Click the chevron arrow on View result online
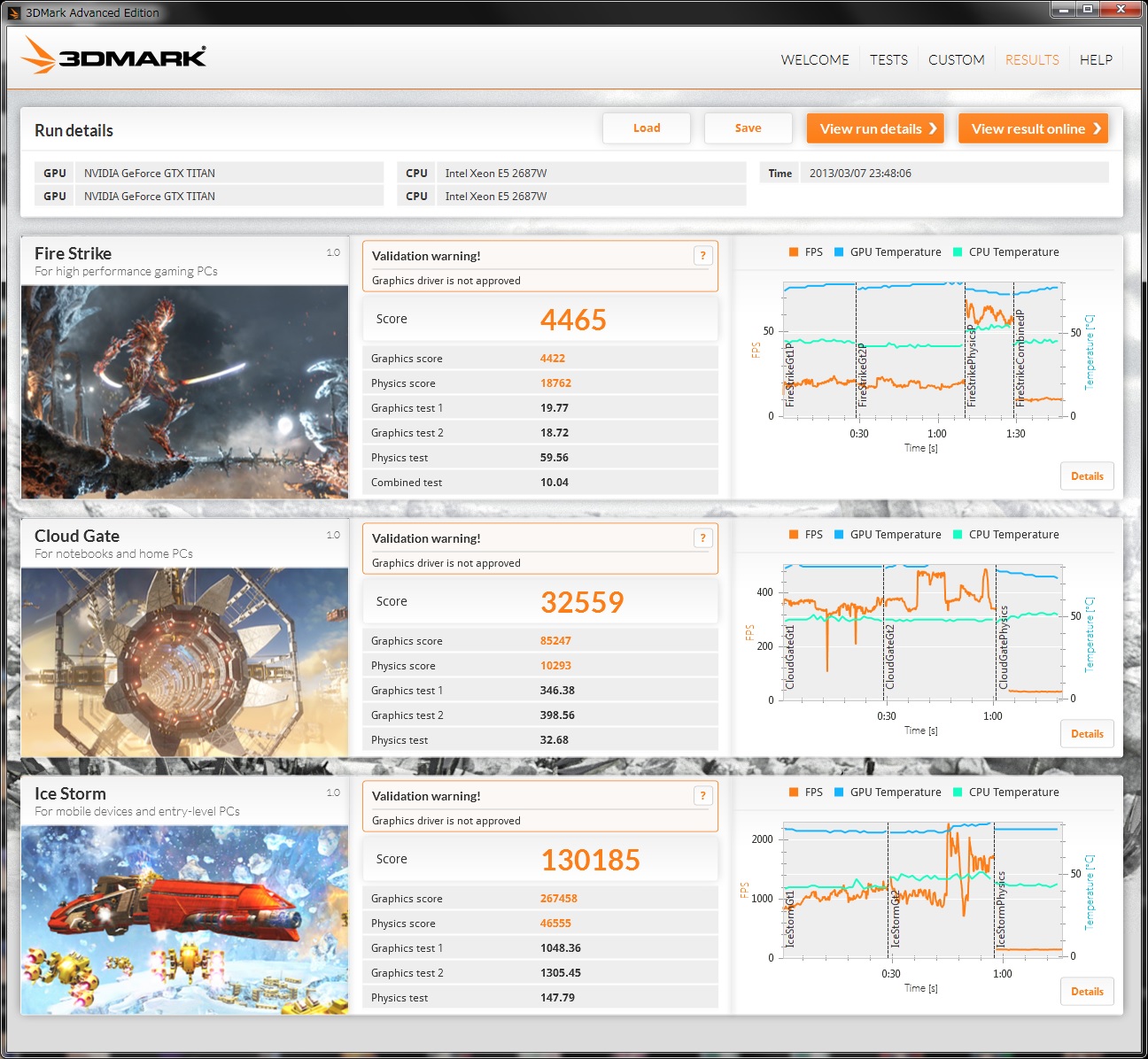Image resolution: width=1148 pixels, height=1059 pixels. tap(1097, 128)
